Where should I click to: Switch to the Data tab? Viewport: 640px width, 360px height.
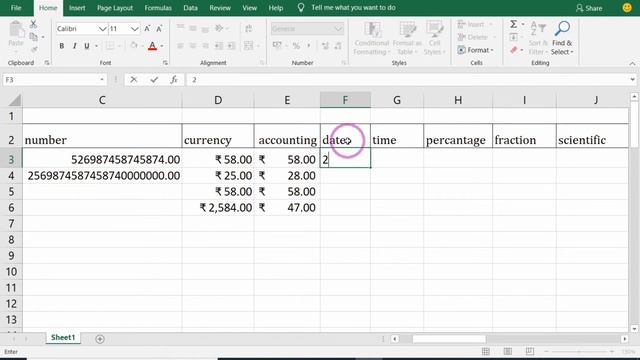click(190, 8)
